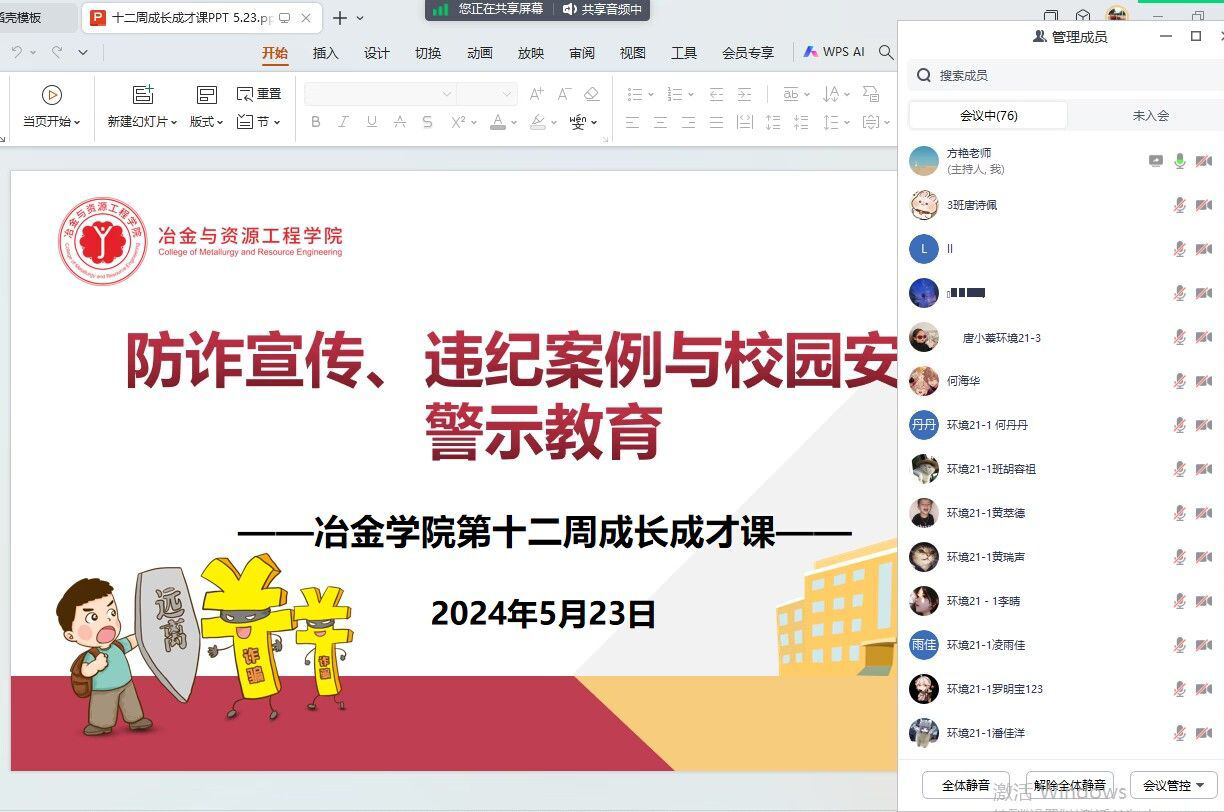The height and width of the screenshot is (812, 1224).
Task: Click the 当页开始 slideshow play icon
Action: pyautogui.click(x=52, y=95)
